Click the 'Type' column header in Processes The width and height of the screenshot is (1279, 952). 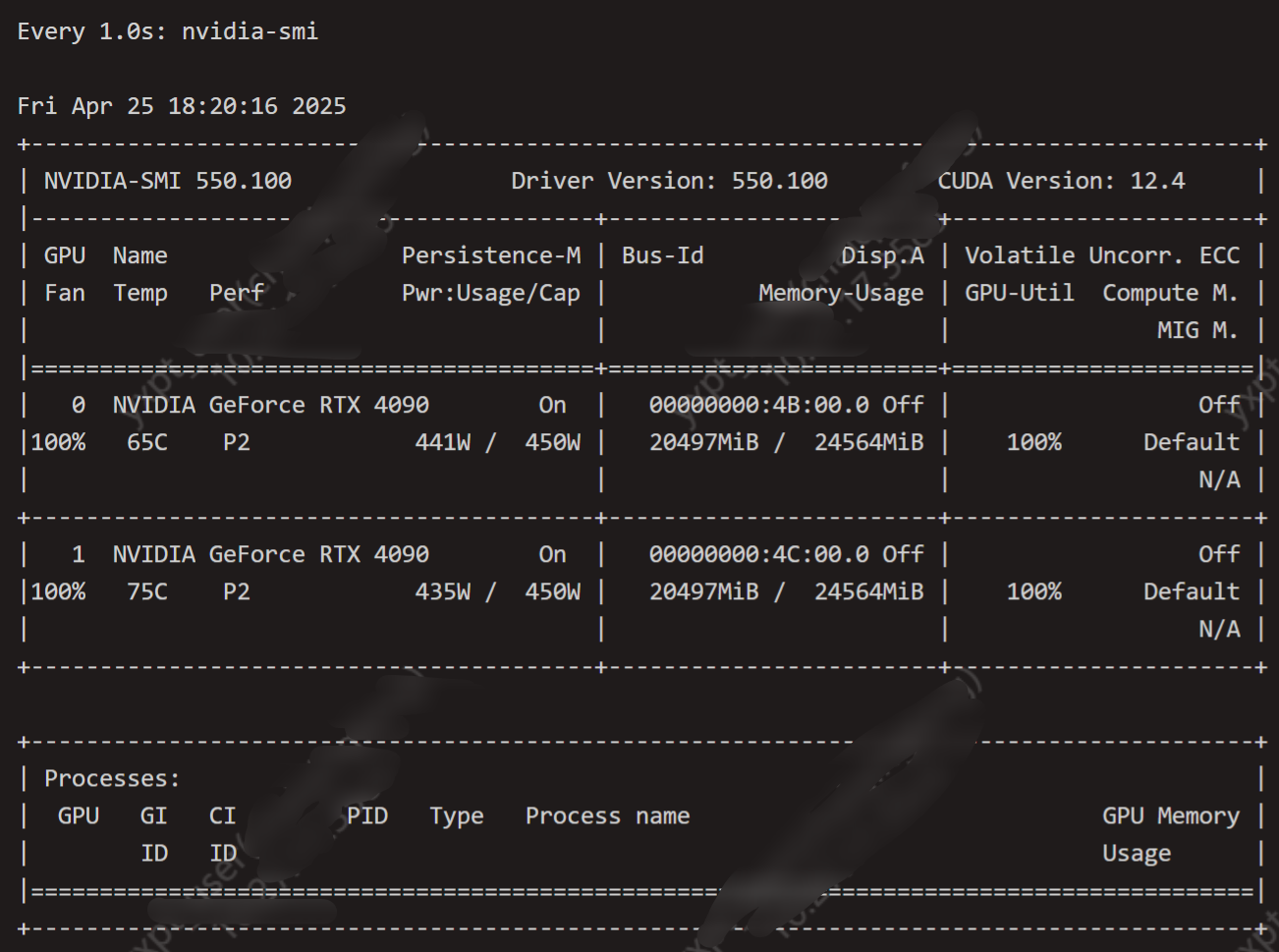click(x=457, y=815)
